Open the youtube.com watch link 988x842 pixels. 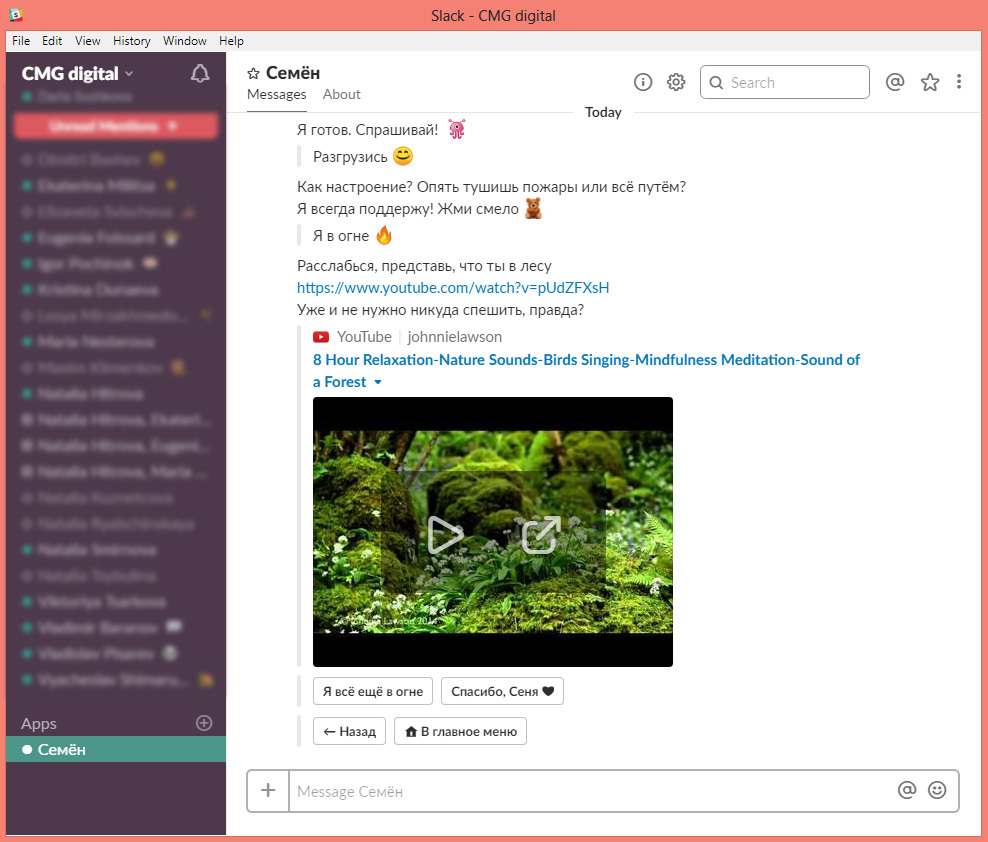point(453,288)
